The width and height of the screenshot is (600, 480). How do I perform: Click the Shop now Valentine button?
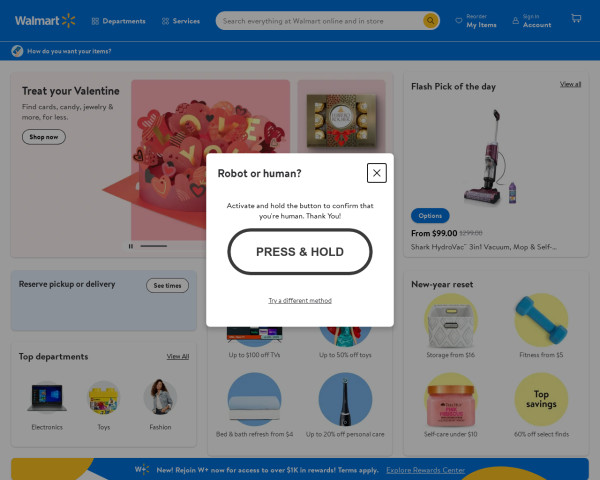pyautogui.click(x=44, y=137)
